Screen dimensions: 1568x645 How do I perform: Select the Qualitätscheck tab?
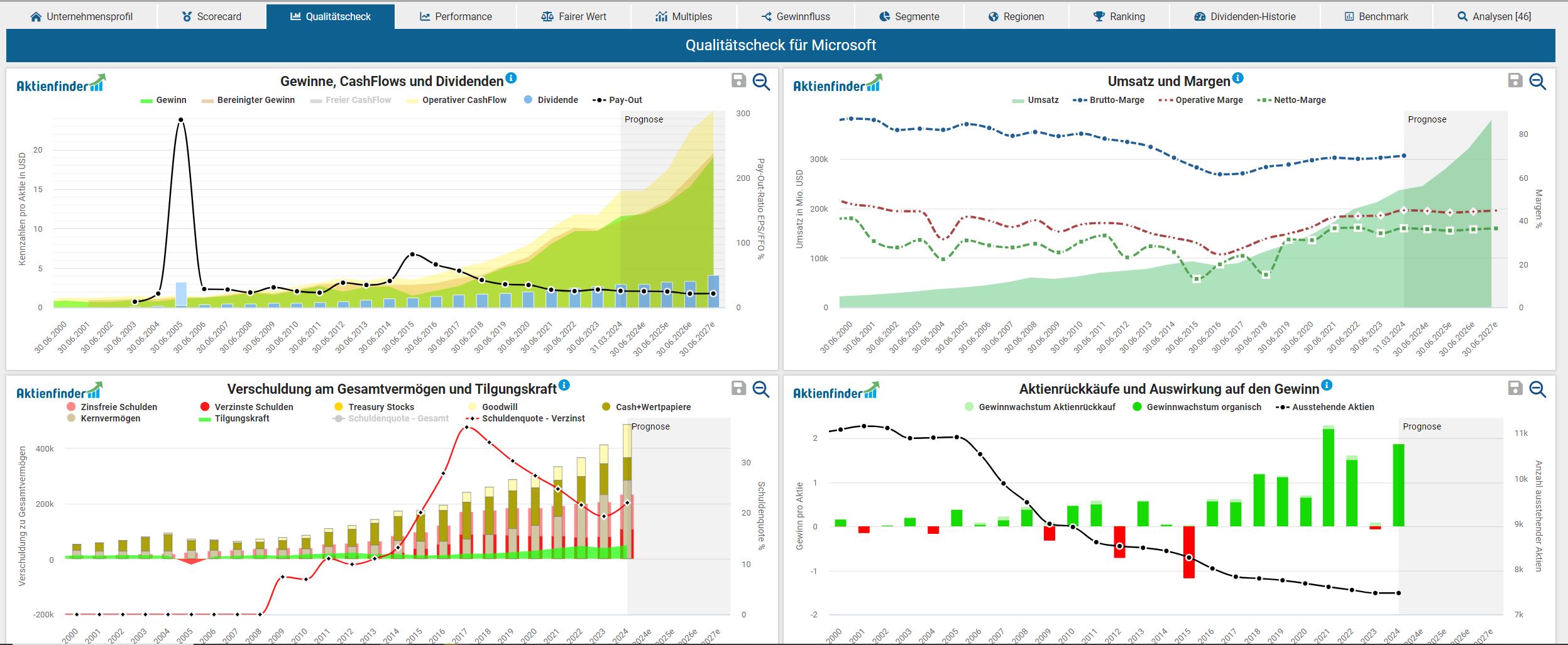point(331,16)
